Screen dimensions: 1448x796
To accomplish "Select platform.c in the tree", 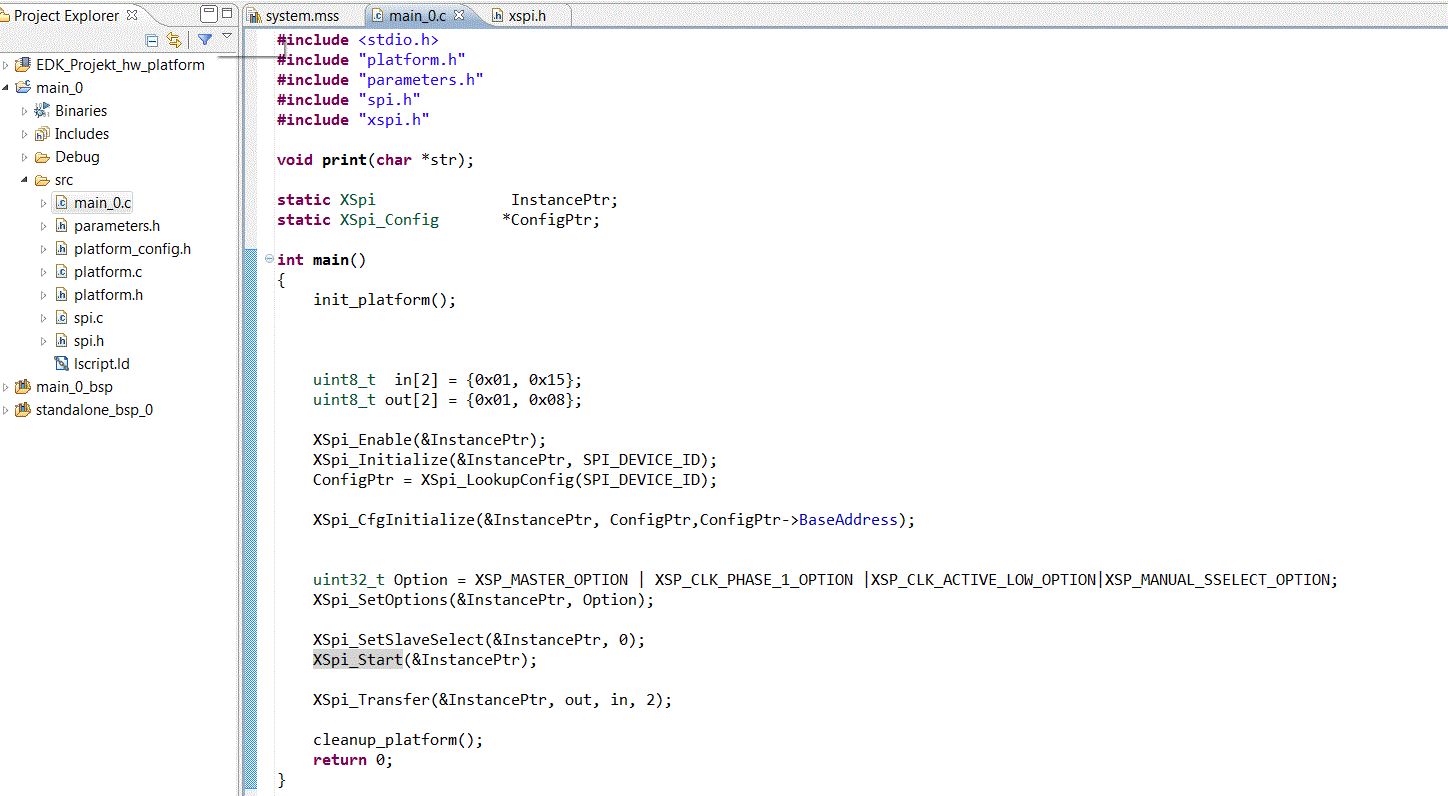I will pyautogui.click(x=108, y=272).
